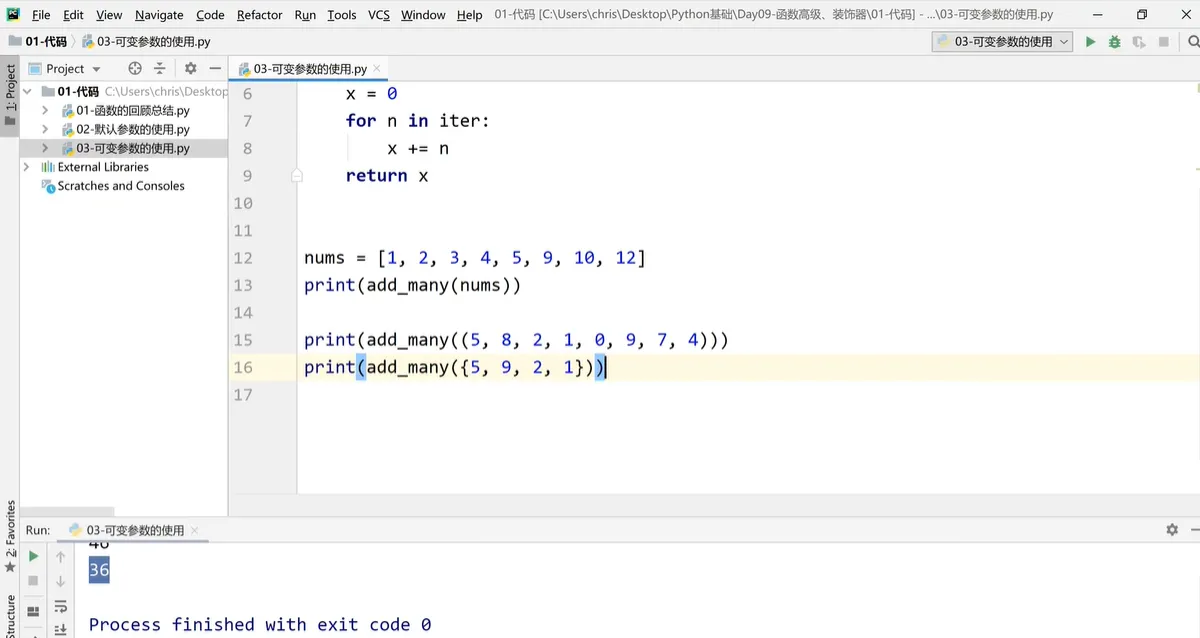This screenshot has width=1200, height=638.
Task: Hide the Project panel with minus icon
Action: pos(214,69)
